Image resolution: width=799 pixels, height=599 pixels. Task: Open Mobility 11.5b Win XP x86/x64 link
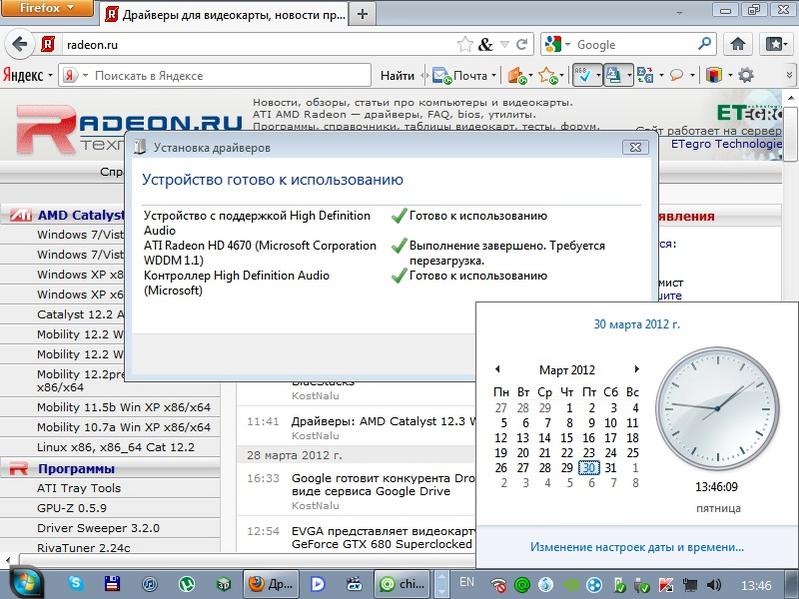pyautogui.click(x=123, y=407)
